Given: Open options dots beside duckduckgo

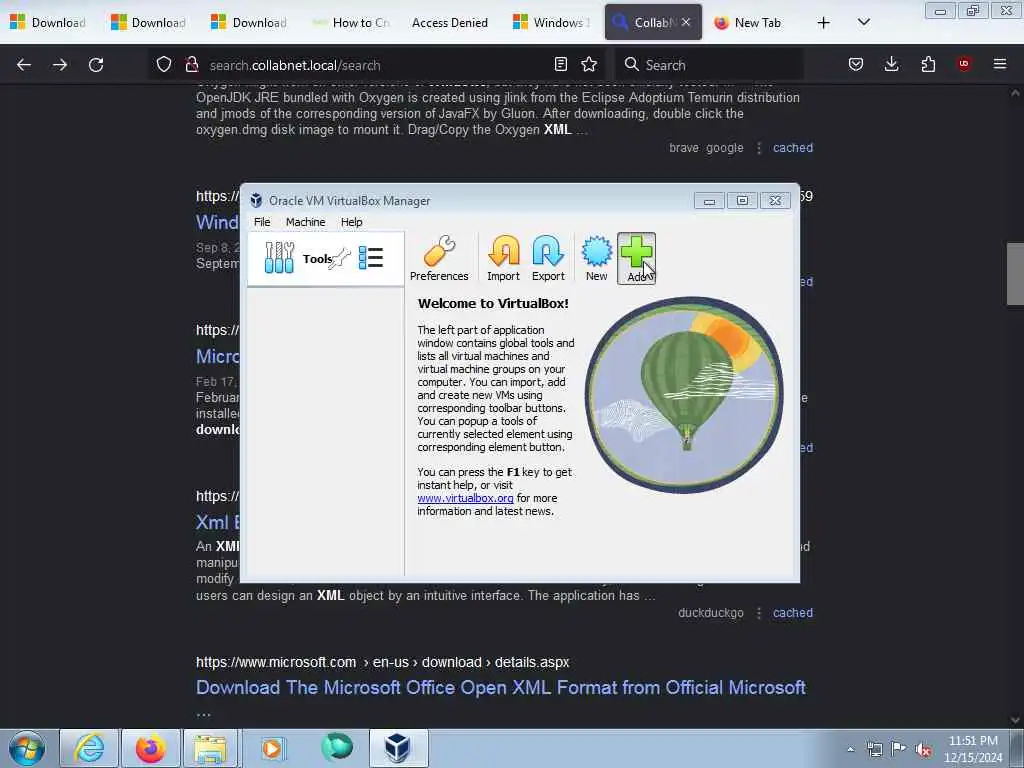Looking at the screenshot, I should pos(759,613).
